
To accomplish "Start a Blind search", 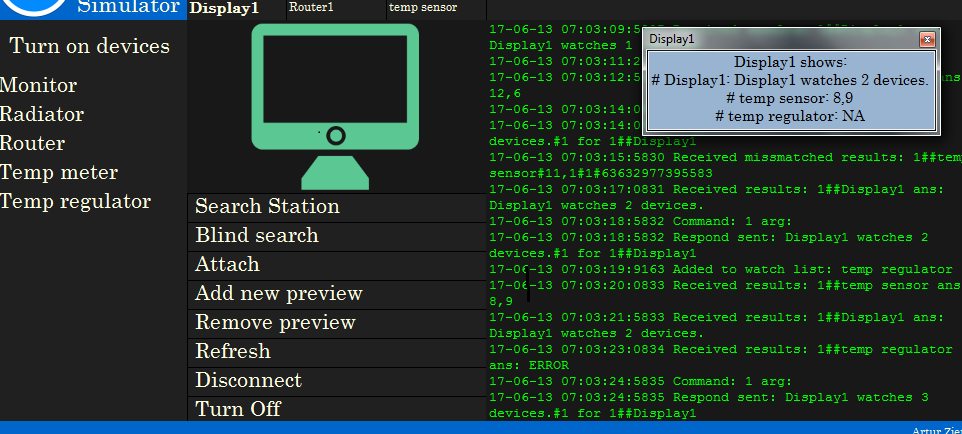I will tap(257, 236).
